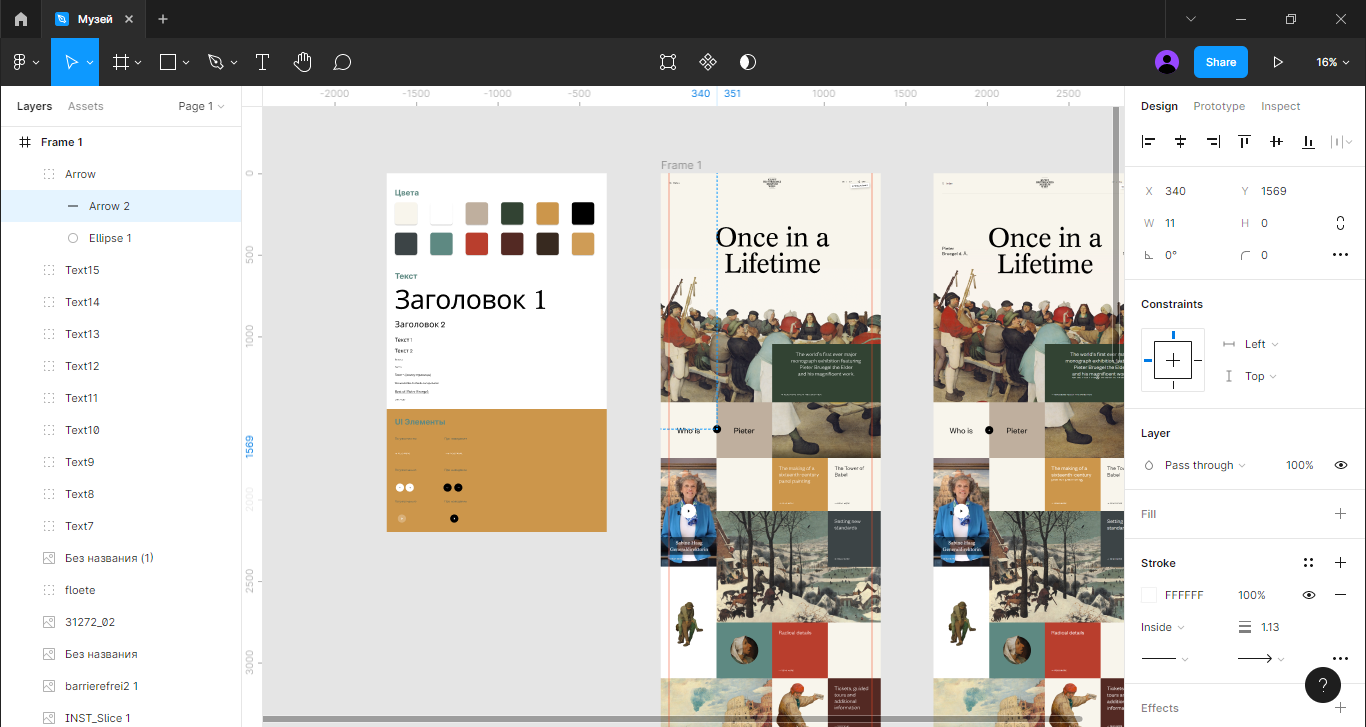
Task: Click the stroke color swatch FFFFFF
Action: tap(1149, 595)
